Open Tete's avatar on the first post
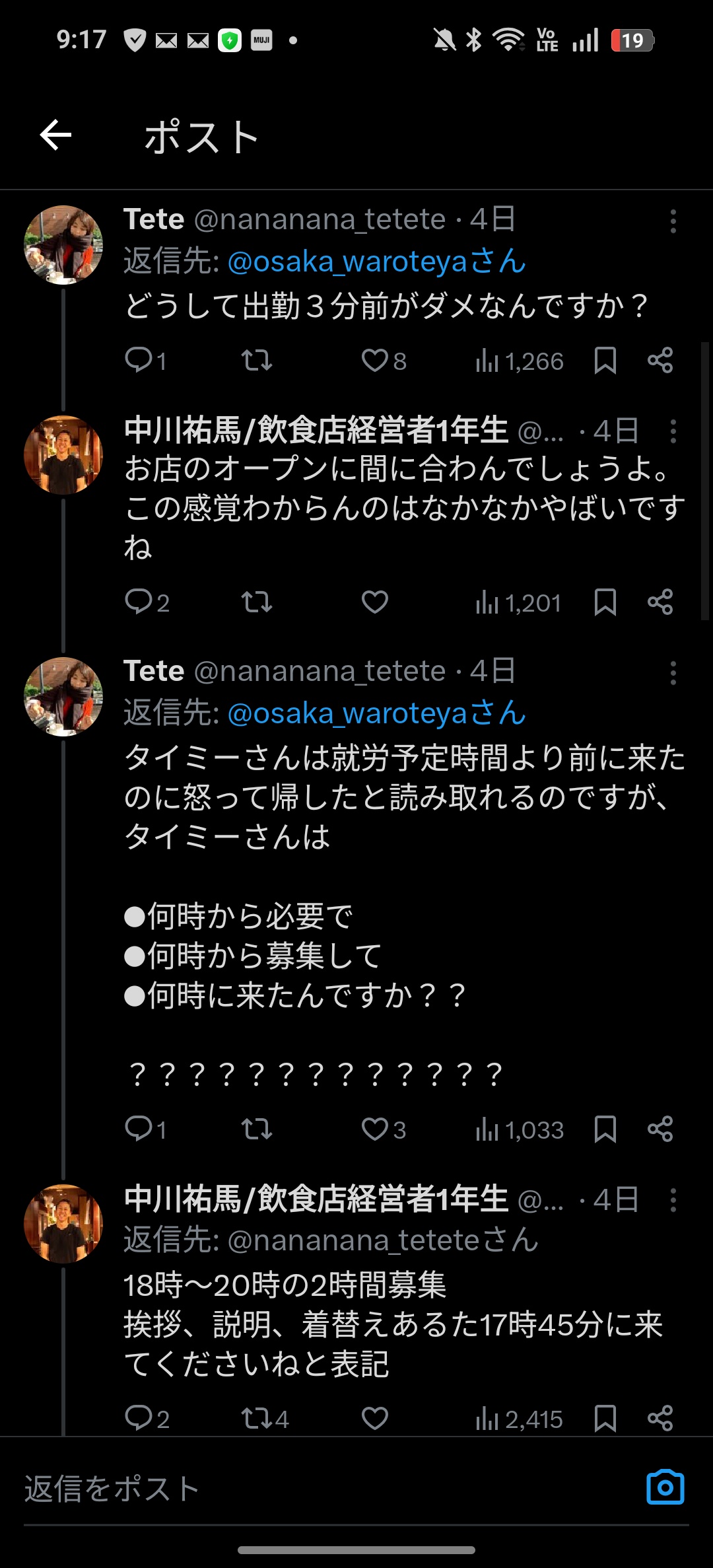The width and height of the screenshot is (713, 1568). coord(63,245)
